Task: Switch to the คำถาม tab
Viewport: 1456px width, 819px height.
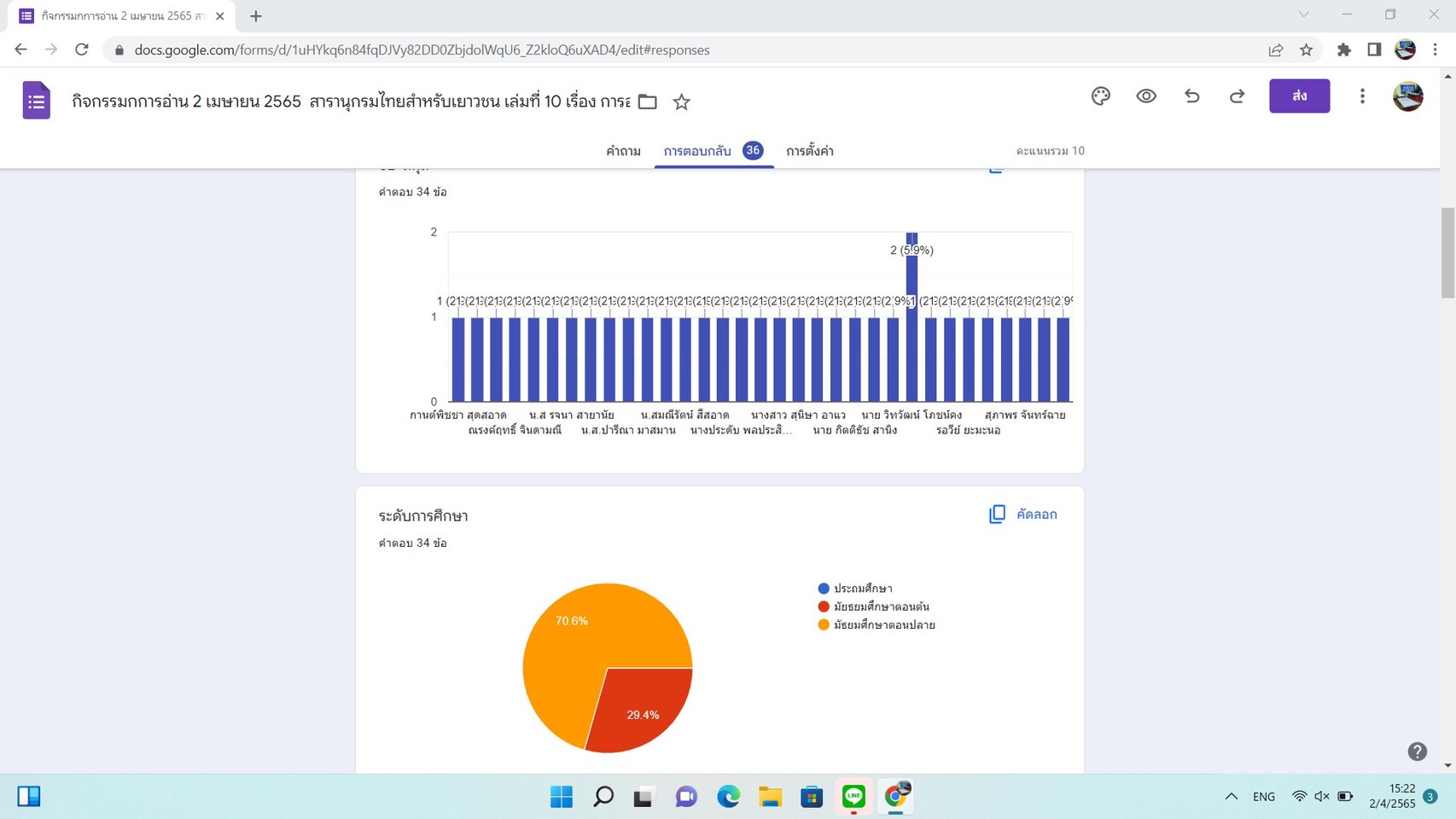Action: [623, 151]
